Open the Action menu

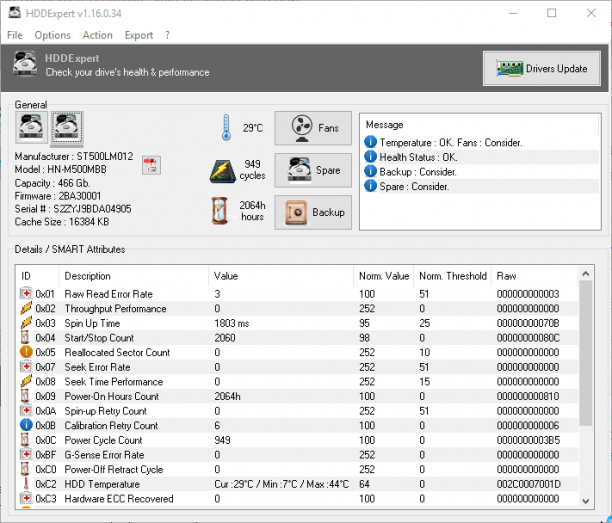(97, 35)
